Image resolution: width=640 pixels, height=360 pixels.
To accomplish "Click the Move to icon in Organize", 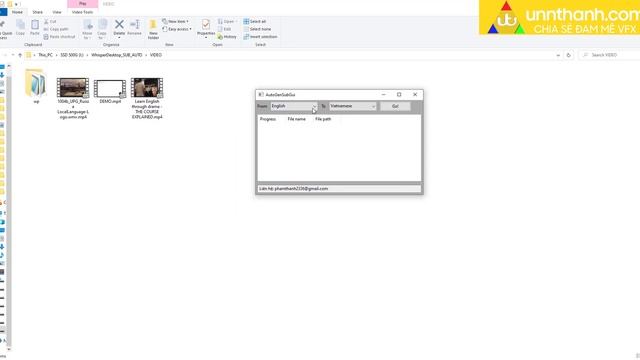I will (x=87, y=29).
